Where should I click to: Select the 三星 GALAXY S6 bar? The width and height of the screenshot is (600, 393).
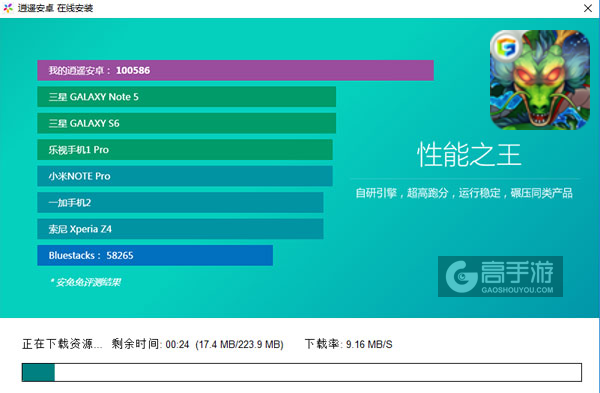click(x=186, y=123)
